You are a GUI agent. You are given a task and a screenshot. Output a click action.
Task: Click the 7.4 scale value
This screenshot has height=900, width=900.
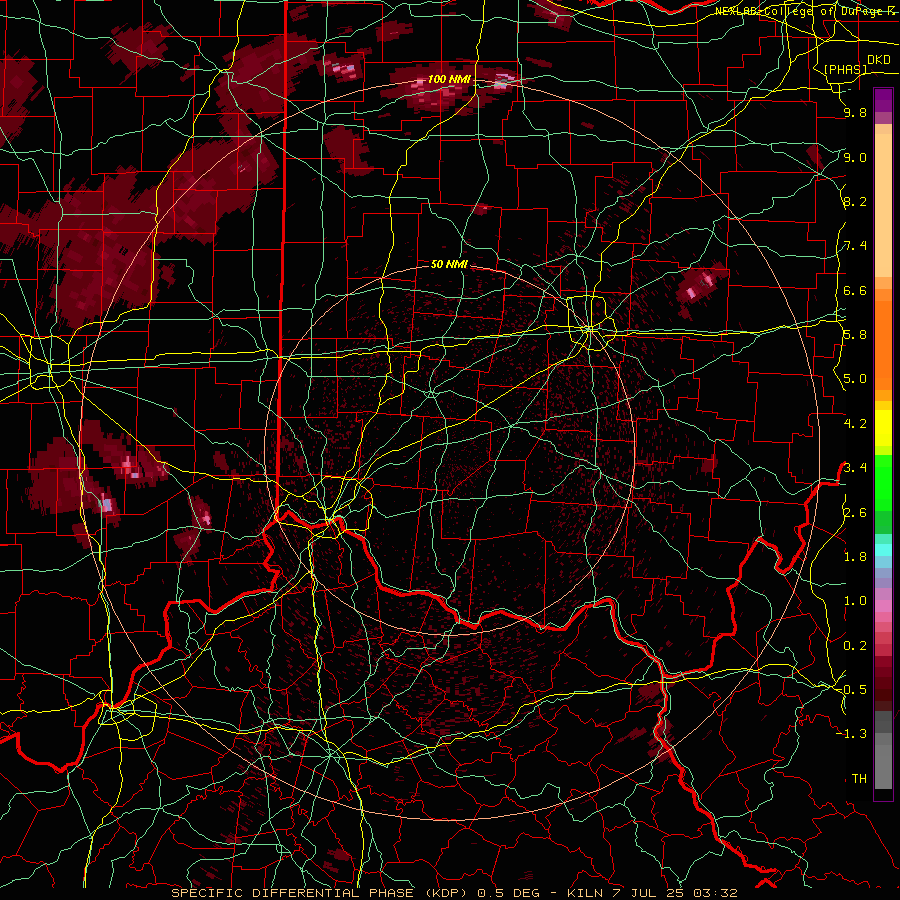pyautogui.click(x=855, y=246)
